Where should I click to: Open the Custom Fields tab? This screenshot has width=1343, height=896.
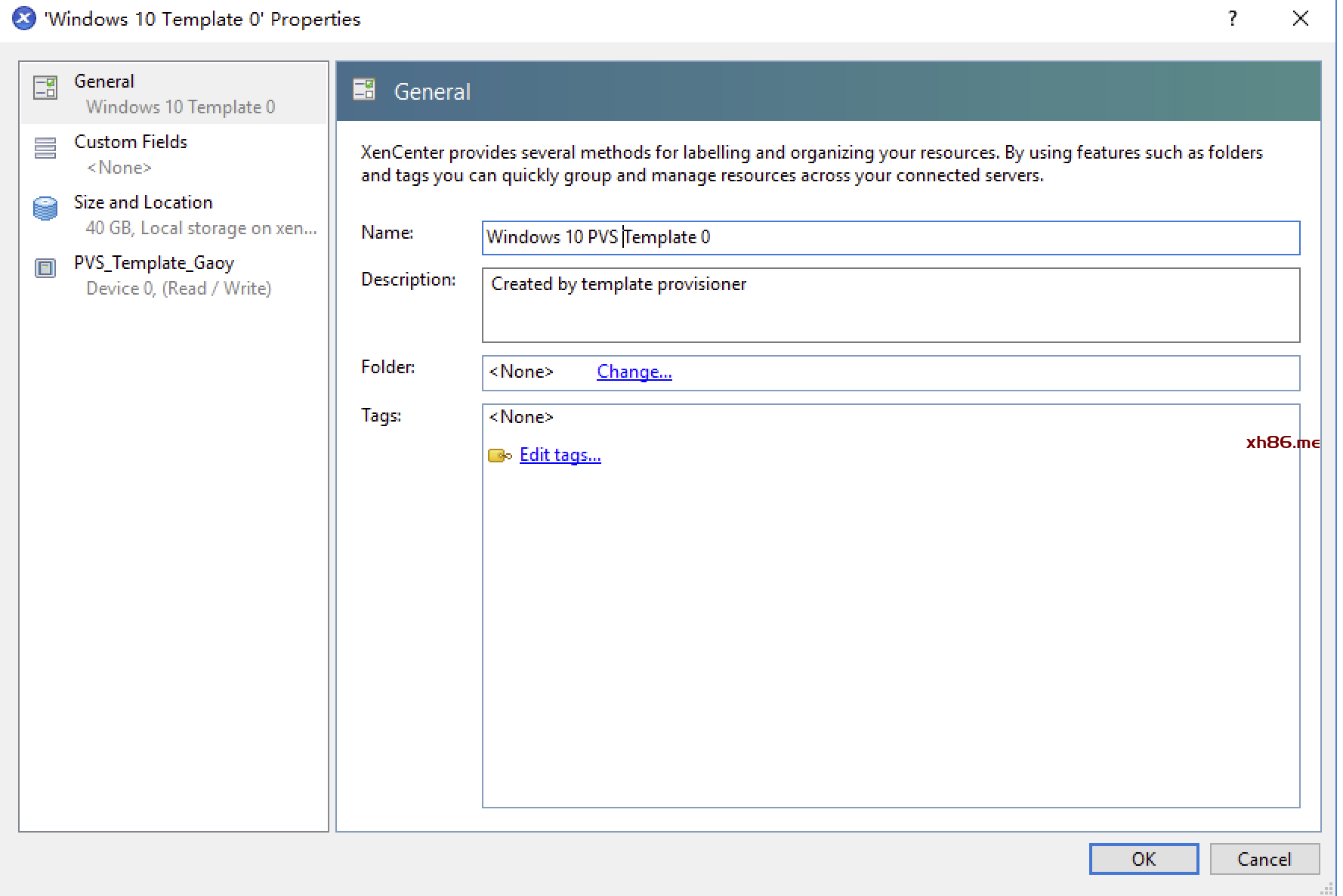pyautogui.click(x=174, y=154)
